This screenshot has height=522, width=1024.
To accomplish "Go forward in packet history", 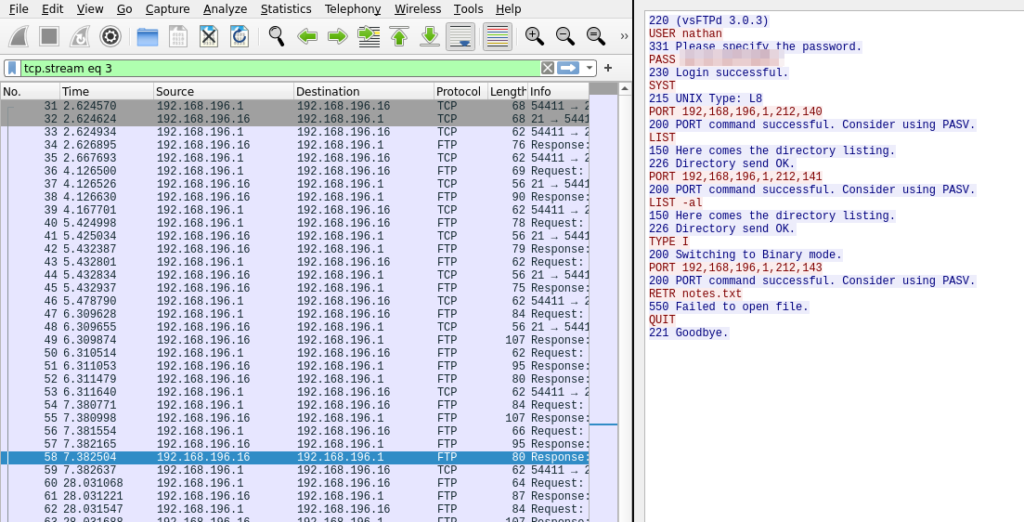I will (x=338, y=37).
